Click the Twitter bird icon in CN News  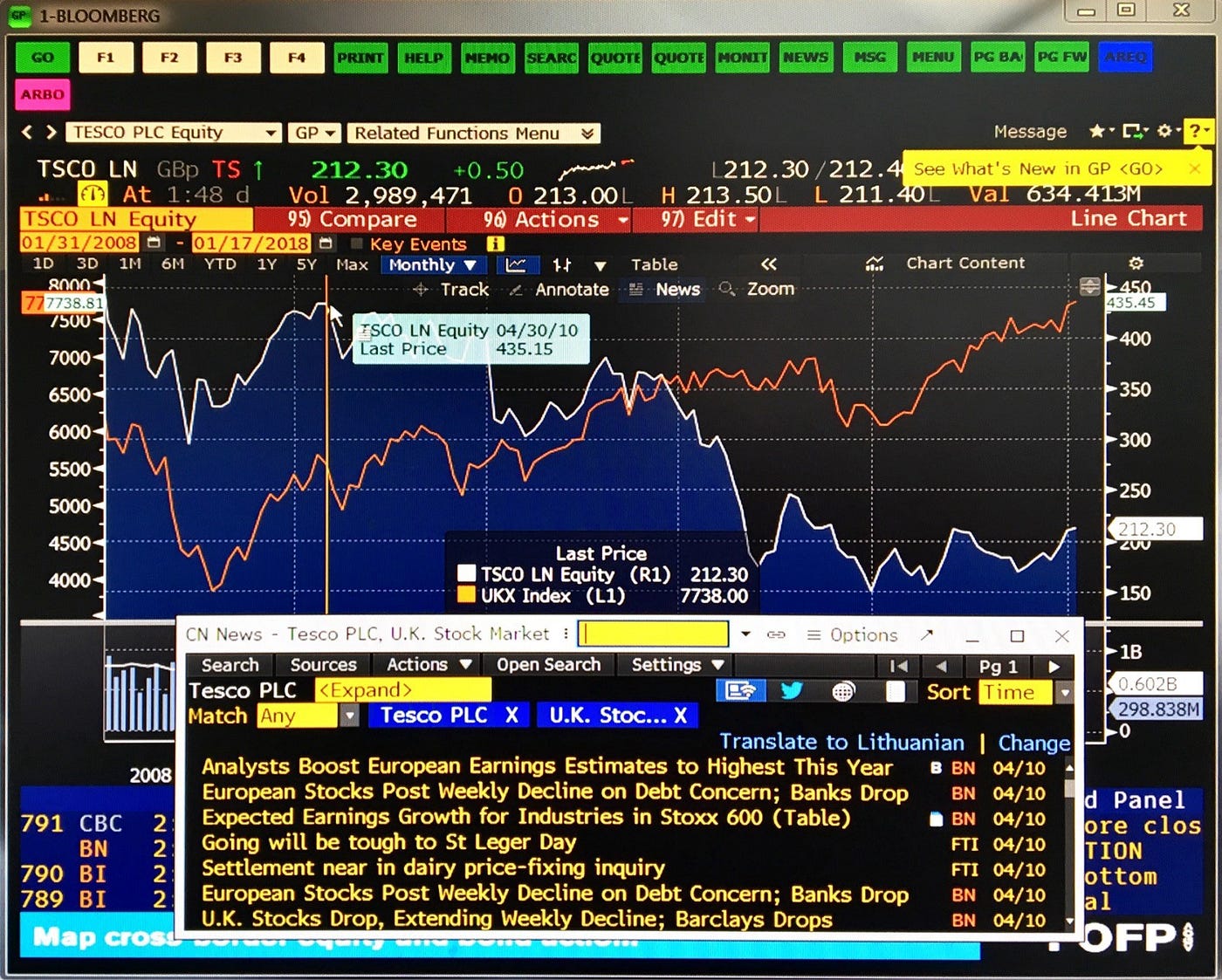click(792, 691)
